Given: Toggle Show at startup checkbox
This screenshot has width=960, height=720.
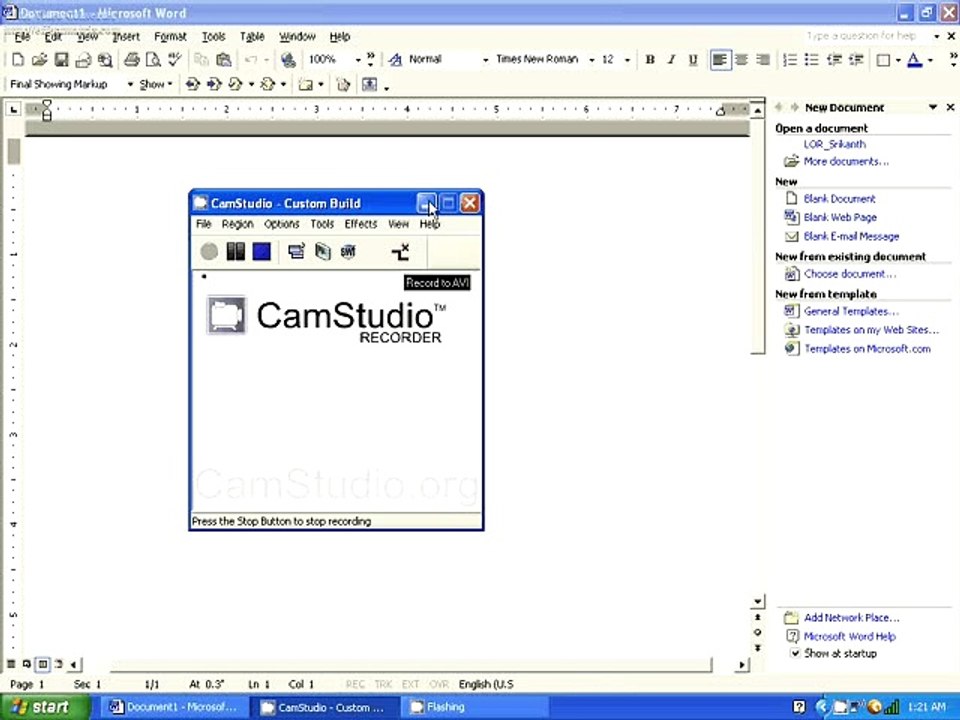Looking at the screenshot, I should click(x=795, y=653).
